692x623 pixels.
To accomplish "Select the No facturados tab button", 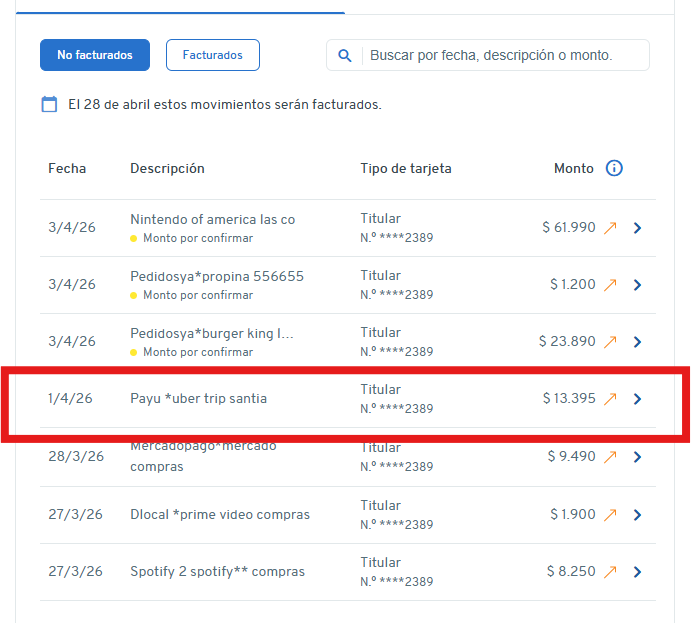I will click(95, 55).
